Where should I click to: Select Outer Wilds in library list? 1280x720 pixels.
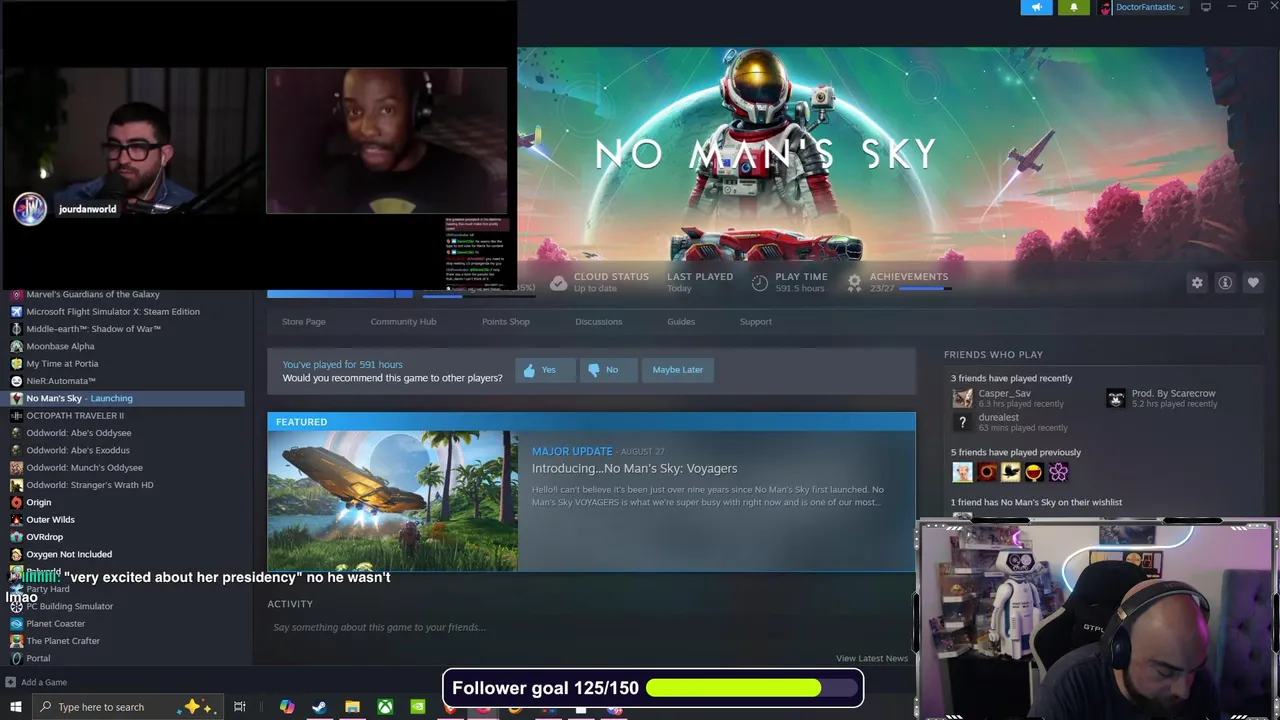[50, 519]
